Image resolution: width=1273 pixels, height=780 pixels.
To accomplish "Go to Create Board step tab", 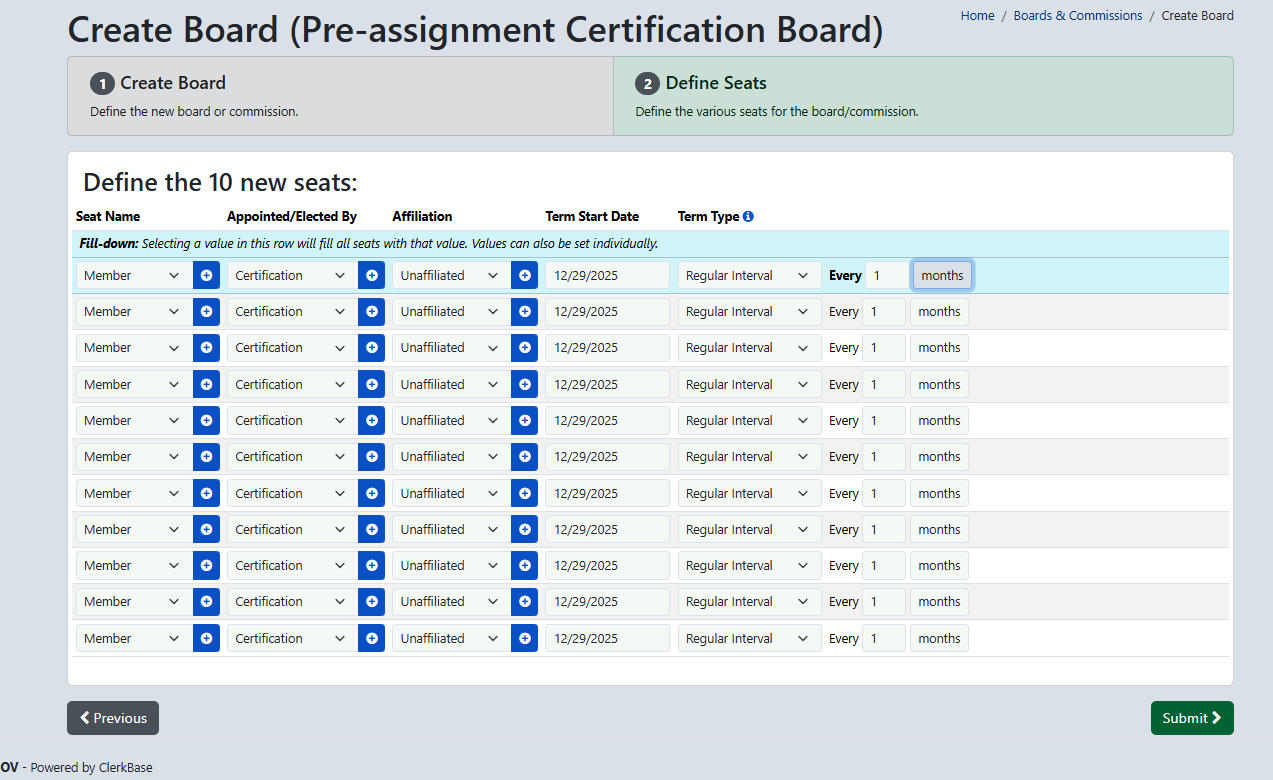I will point(340,96).
